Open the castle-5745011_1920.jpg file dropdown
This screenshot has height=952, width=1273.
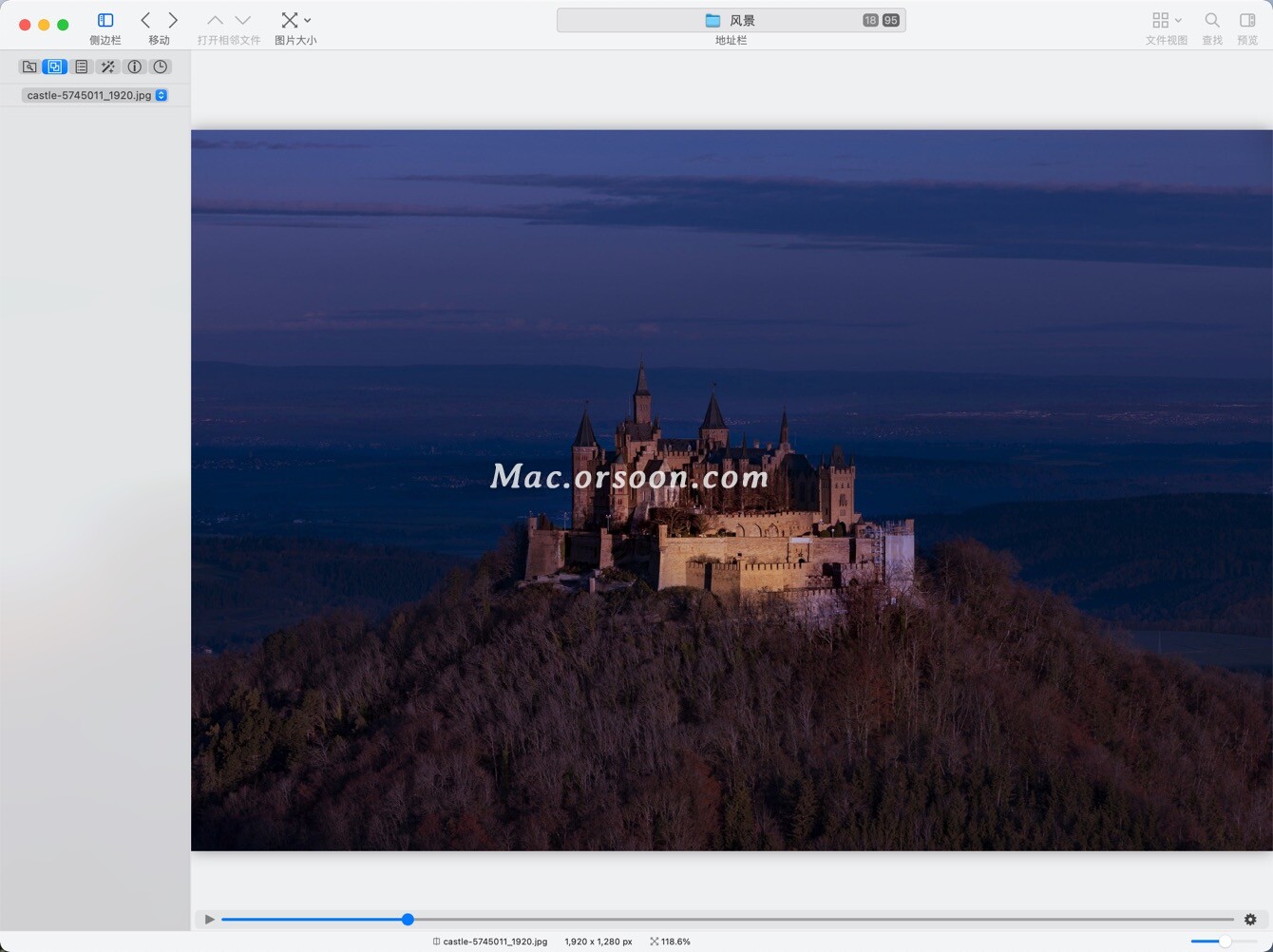pyautogui.click(x=95, y=95)
